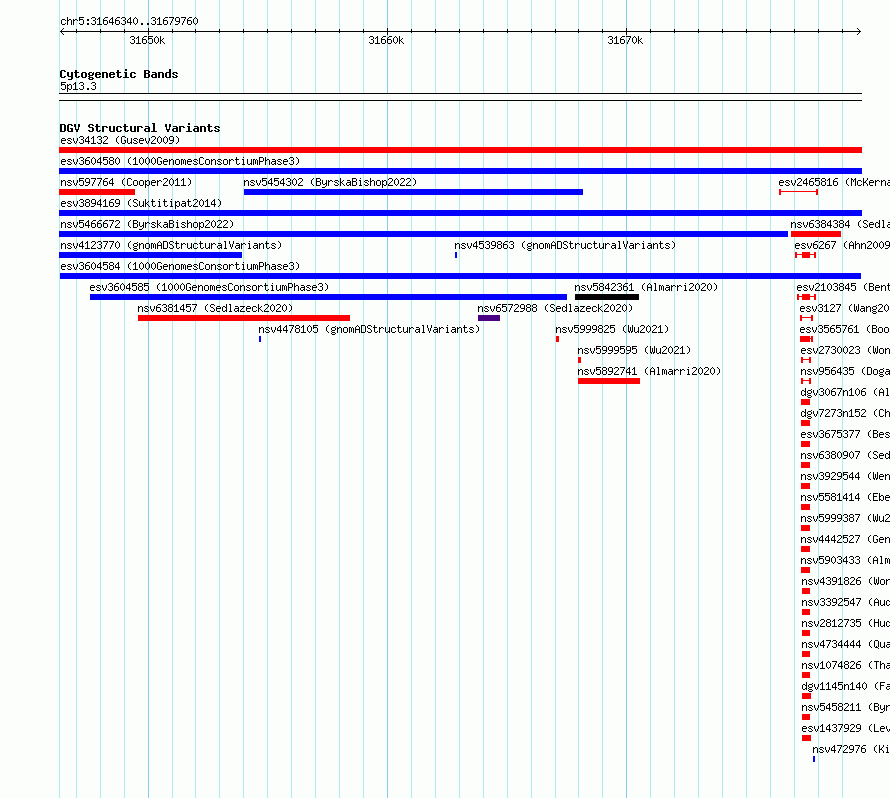Image resolution: width=890 pixels, height=798 pixels.
Task: Open nsv6384384 variant label
Action: click(x=840, y=224)
